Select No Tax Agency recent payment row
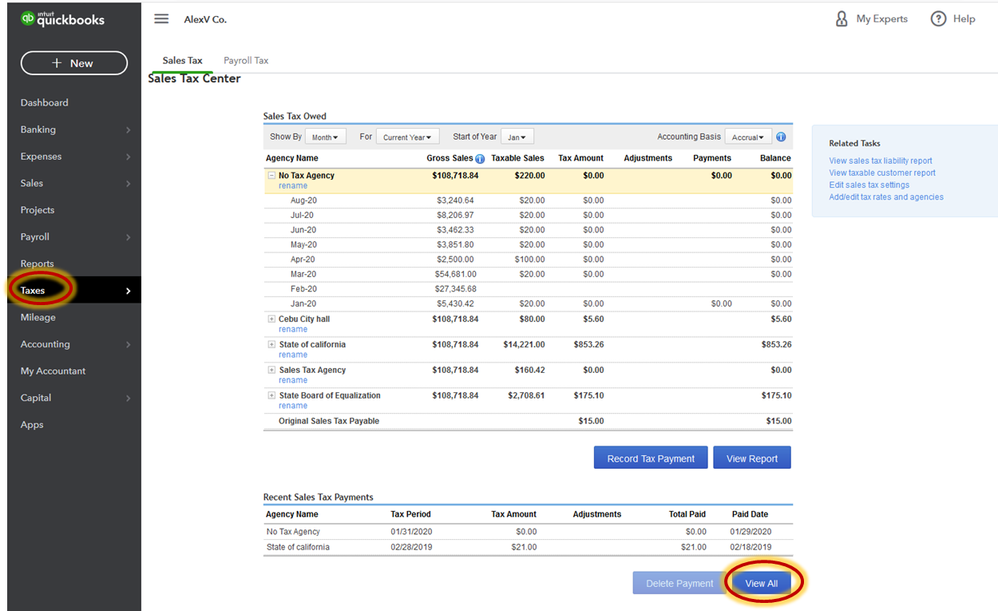 click(x=528, y=531)
